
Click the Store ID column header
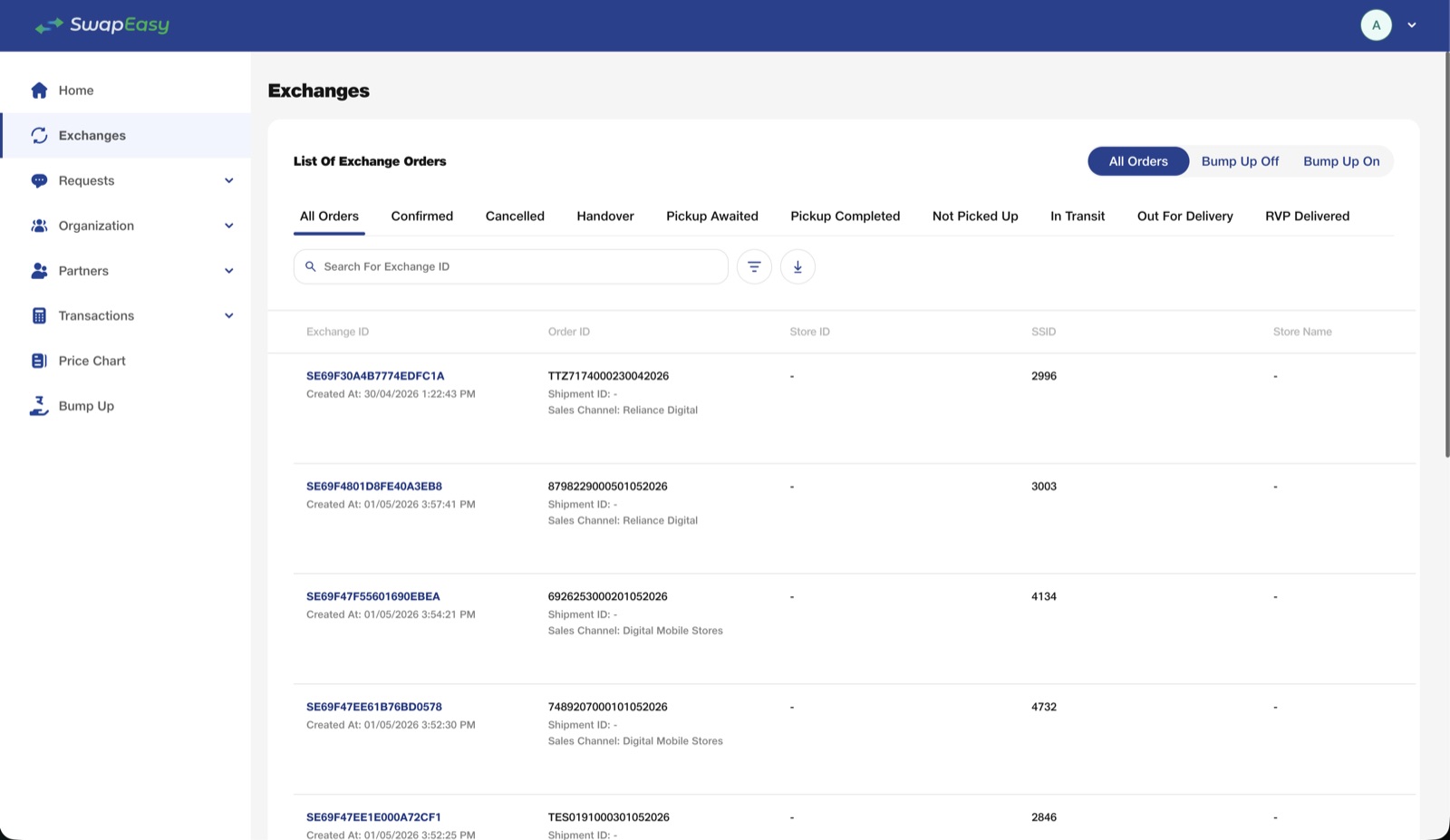pos(809,332)
